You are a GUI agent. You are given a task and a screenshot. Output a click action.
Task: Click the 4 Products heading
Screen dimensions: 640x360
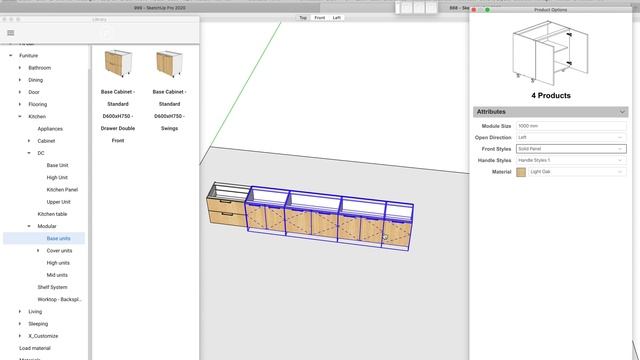tap(551, 96)
